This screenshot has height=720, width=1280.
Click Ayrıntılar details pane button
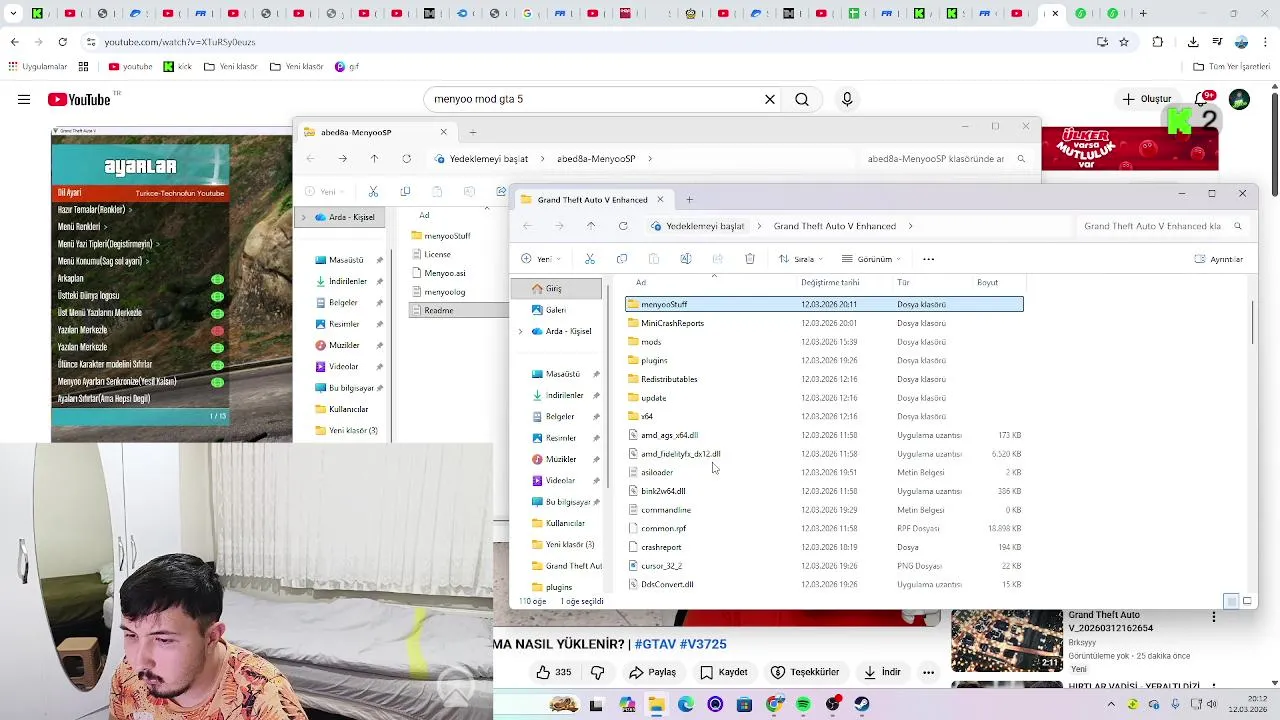[1219, 259]
